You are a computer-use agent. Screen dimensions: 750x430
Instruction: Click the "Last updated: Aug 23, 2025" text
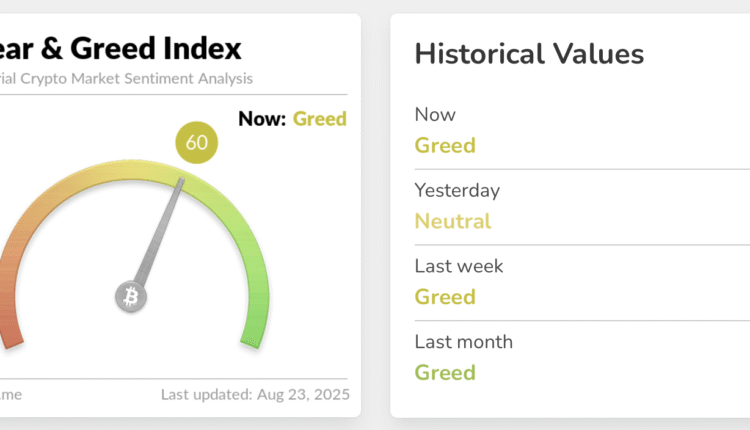click(255, 394)
